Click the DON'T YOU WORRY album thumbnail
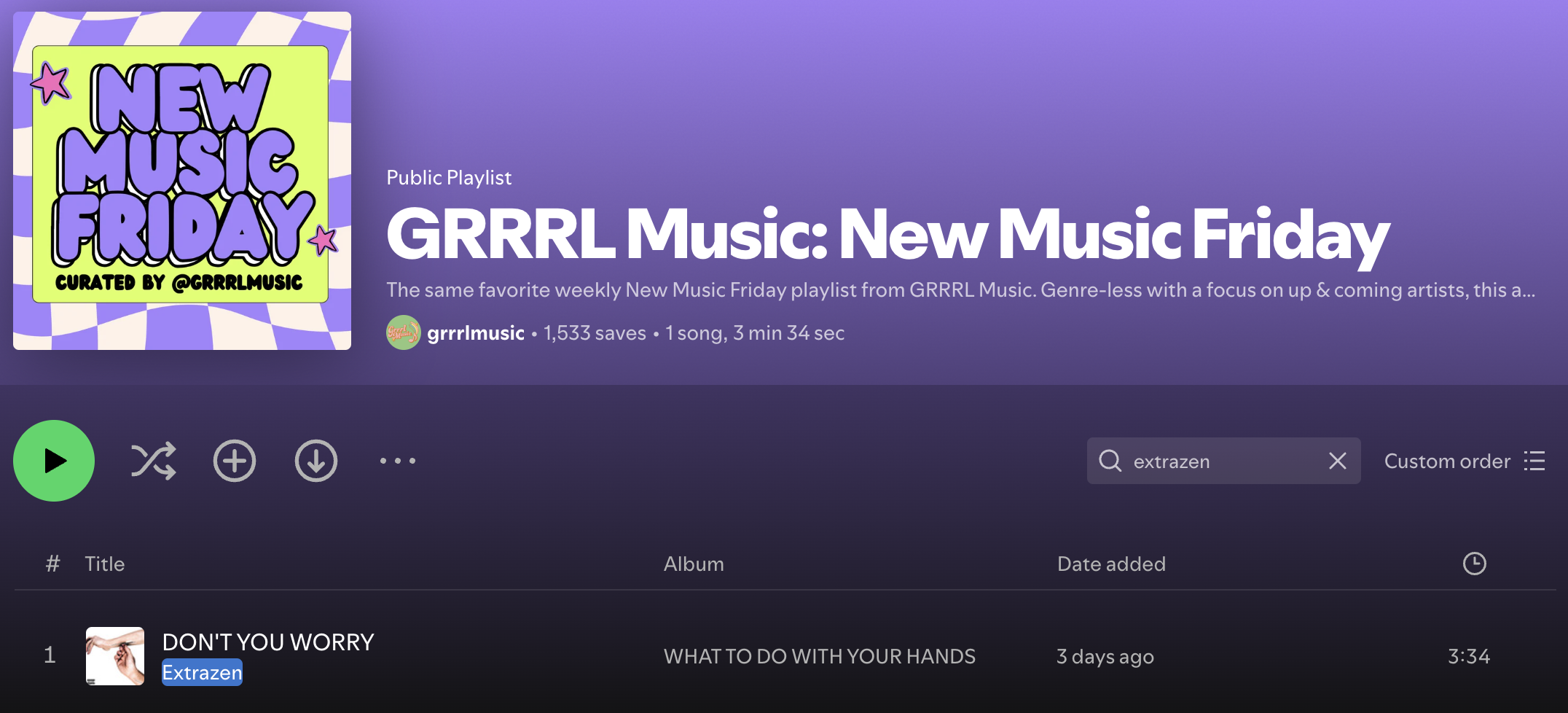Screen dimensions: 1568x713 (115, 656)
